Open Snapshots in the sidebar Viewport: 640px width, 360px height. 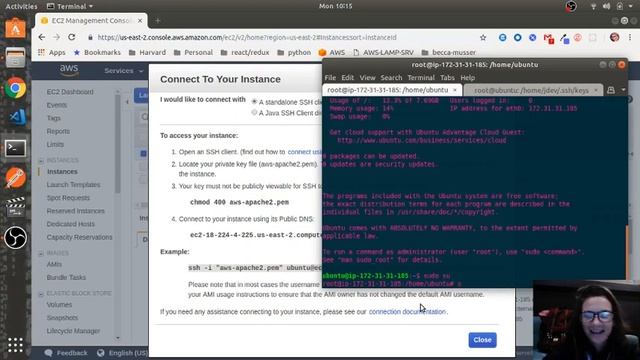(x=62, y=318)
